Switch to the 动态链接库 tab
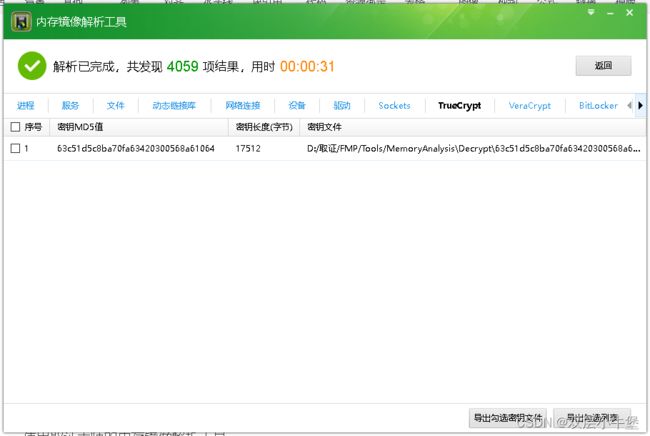Image resolution: width=650 pixels, height=436 pixels. click(174, 106)
